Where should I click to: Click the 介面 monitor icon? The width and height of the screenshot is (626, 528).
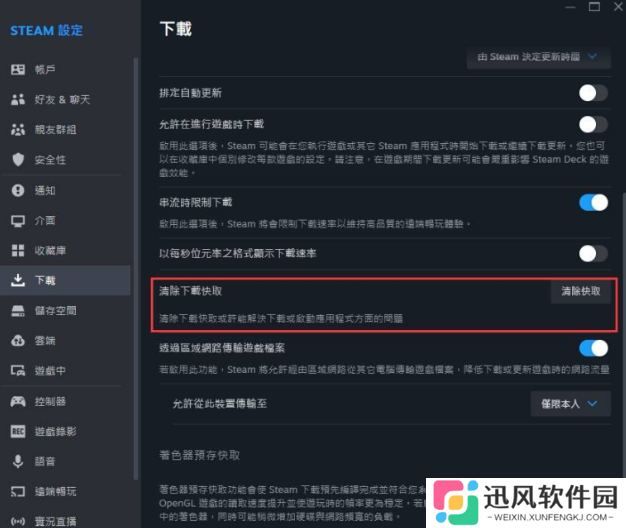point(18,221)
